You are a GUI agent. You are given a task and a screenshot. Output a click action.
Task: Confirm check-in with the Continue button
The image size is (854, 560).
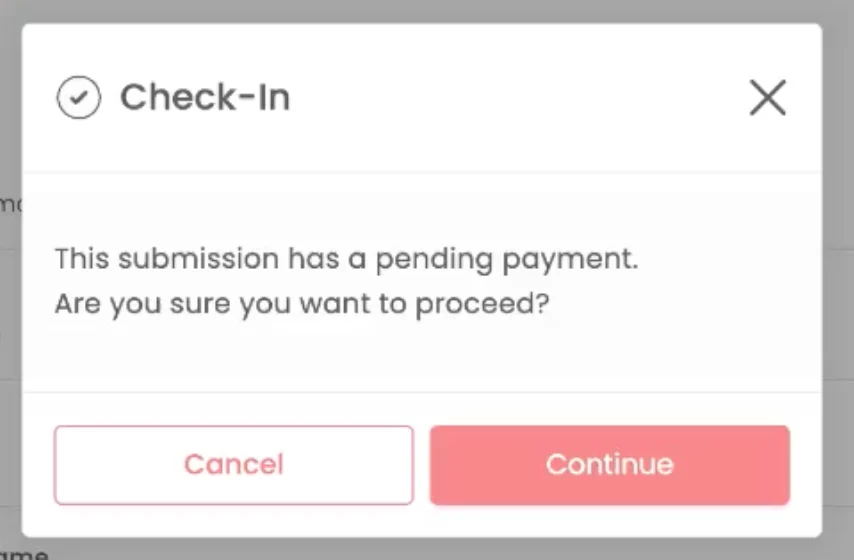tap(609, 465)
